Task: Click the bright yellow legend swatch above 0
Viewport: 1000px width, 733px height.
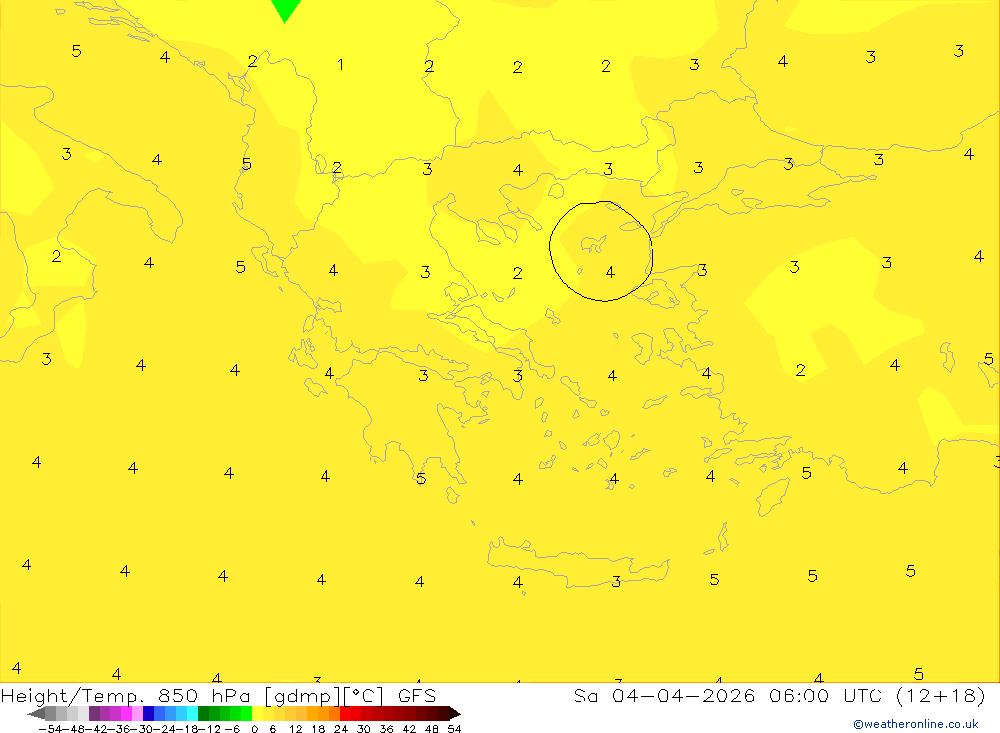Action: [258, 713]
